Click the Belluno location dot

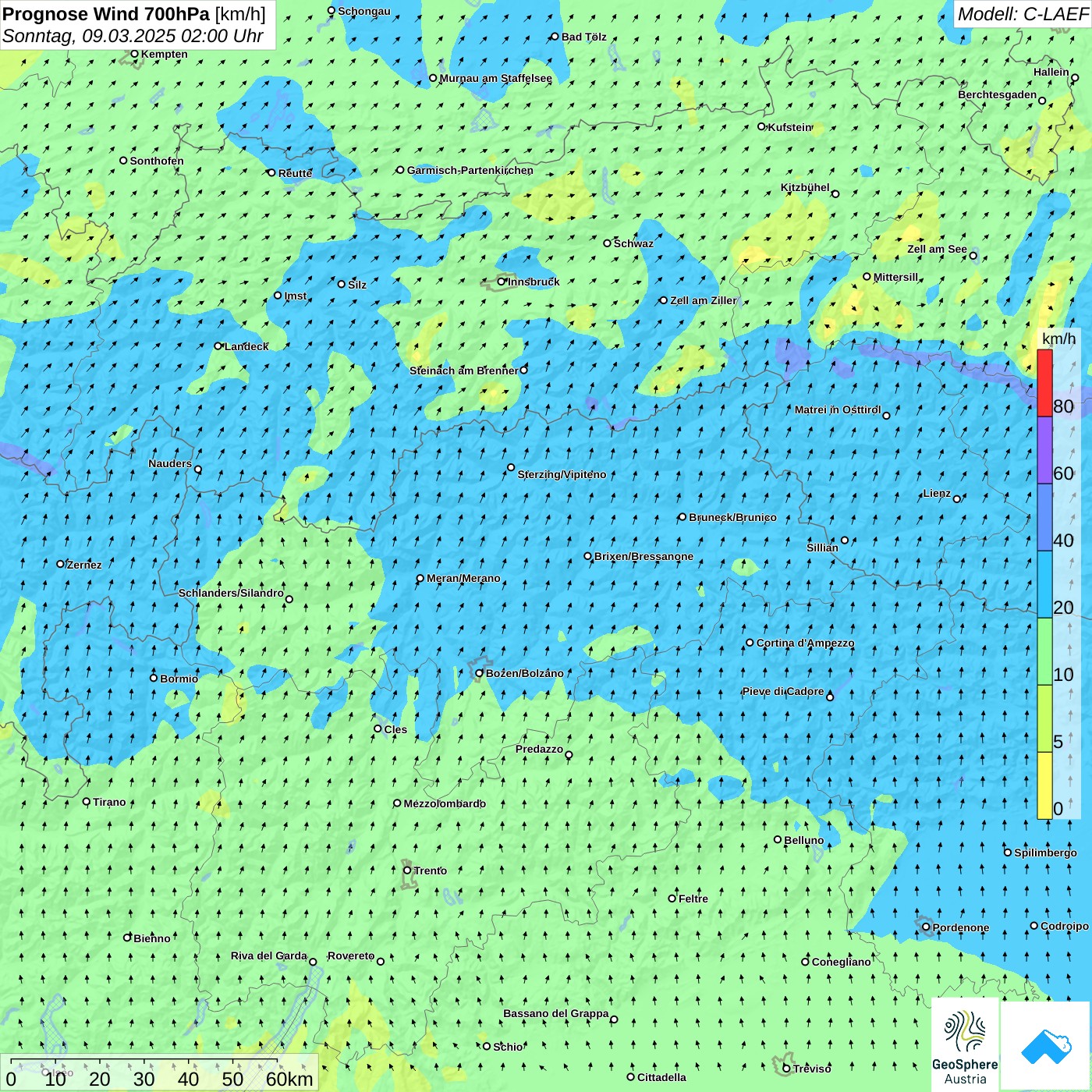pyautogui.click(x=777, y=840)
